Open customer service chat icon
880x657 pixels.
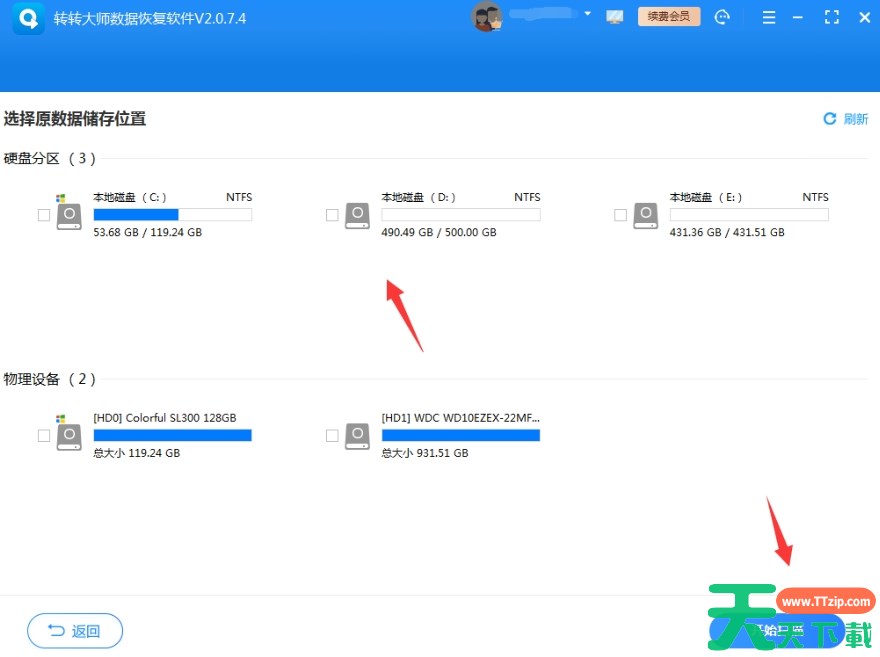722,18
